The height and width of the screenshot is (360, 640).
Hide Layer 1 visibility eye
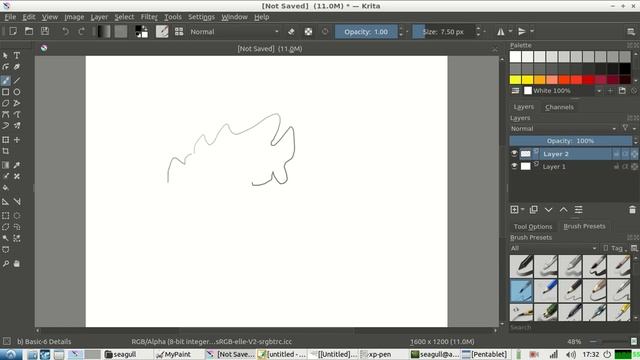click(x=514, y=166)
